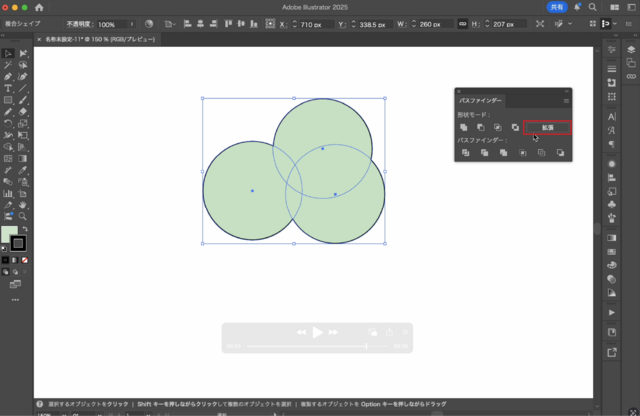Click the Stroke color swatch

click(18, 243)
